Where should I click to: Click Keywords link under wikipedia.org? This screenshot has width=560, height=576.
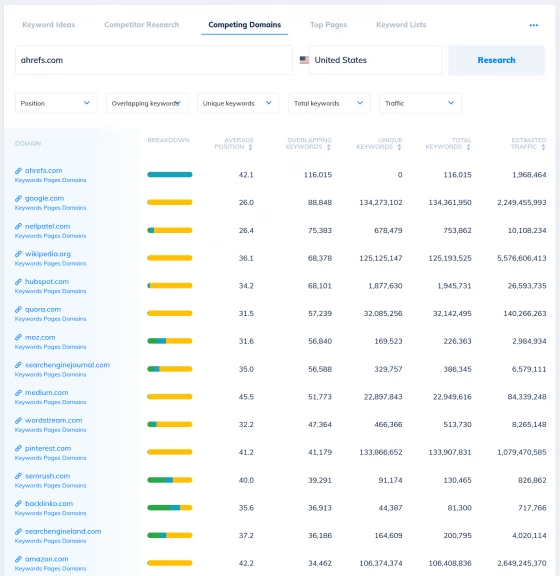point(28,264)
